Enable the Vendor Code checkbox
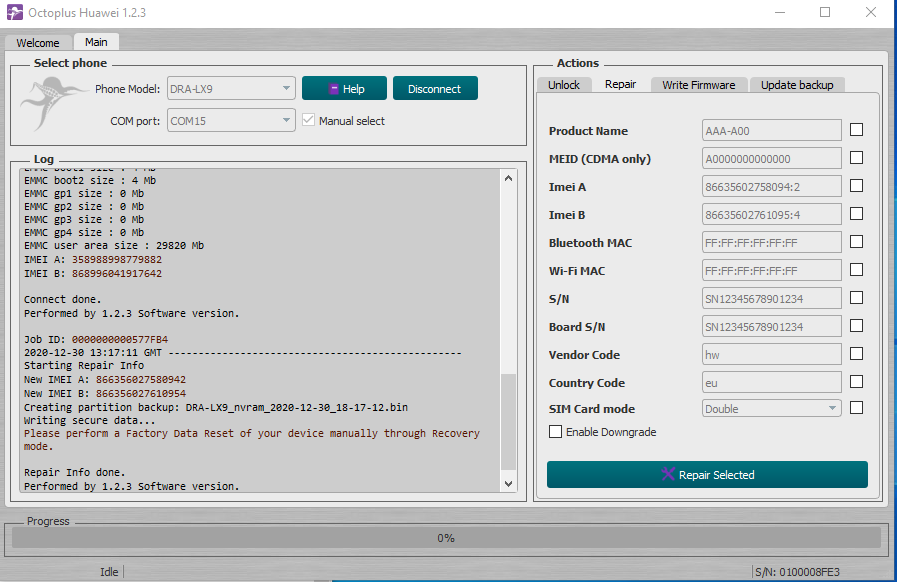 [x=856, y=354]
